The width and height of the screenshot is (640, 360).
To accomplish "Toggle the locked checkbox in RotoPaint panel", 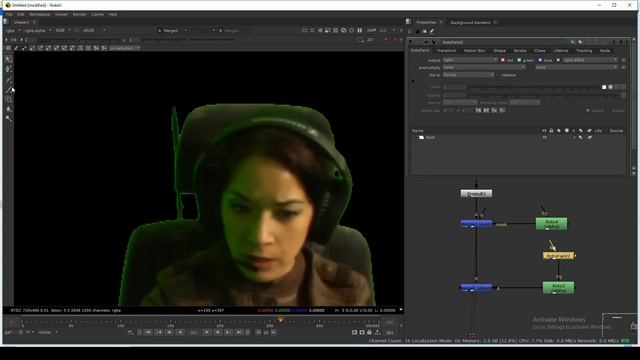I will pos(609,111).
